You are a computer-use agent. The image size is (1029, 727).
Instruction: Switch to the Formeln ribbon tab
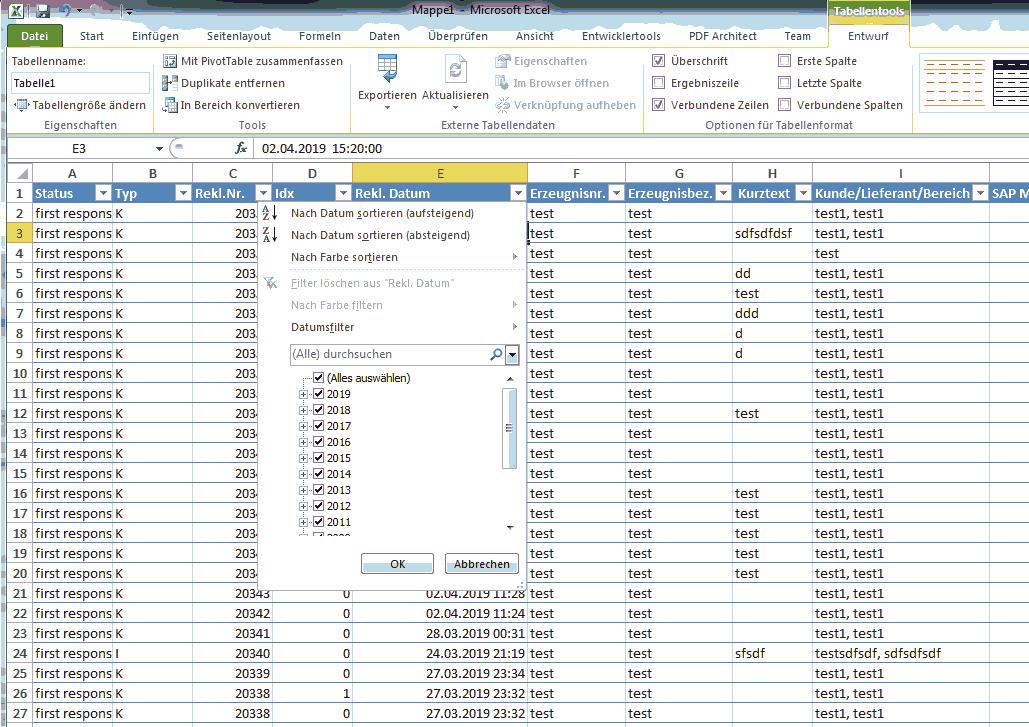319,36
